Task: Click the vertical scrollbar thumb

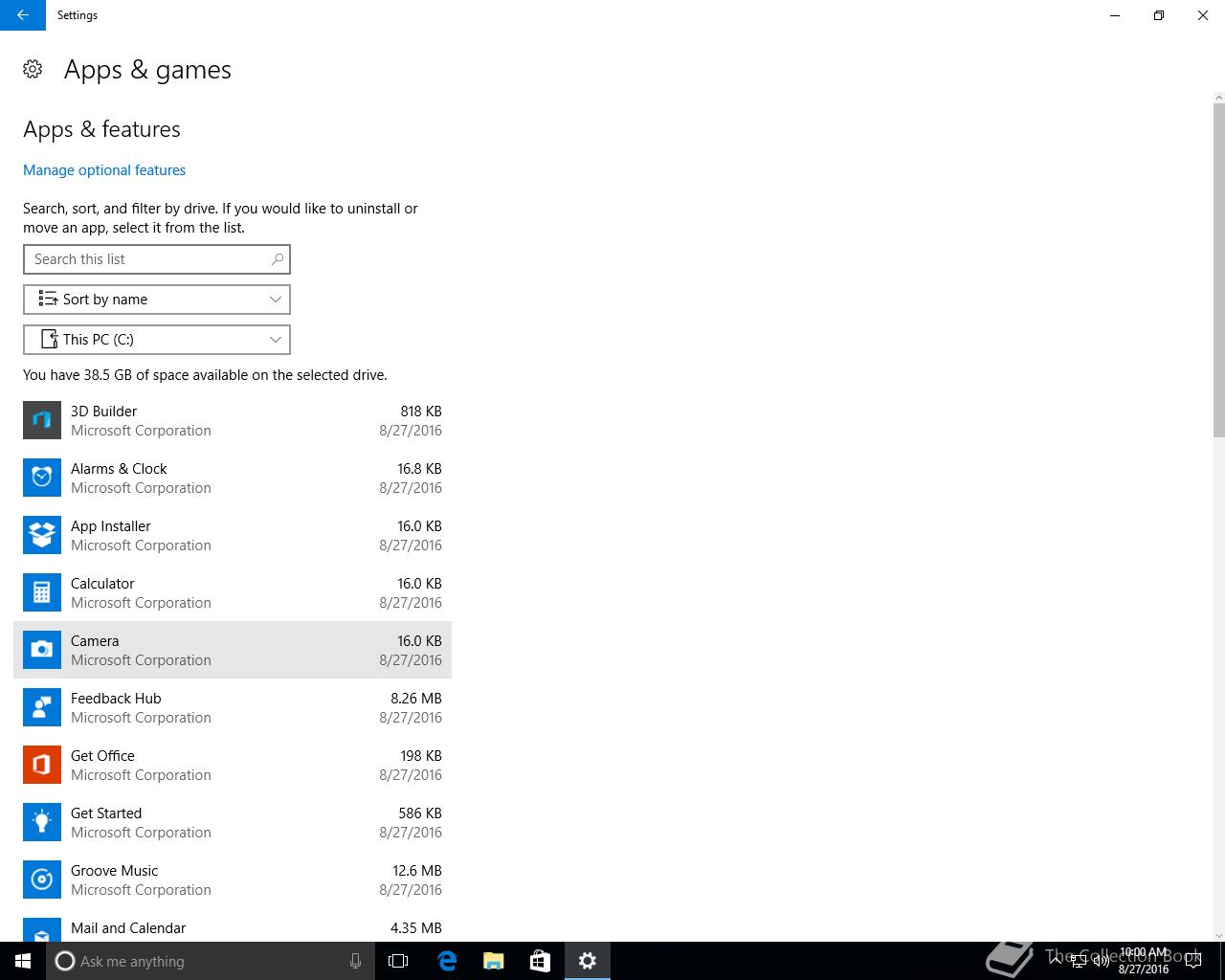Action: tap(1218, 270)
